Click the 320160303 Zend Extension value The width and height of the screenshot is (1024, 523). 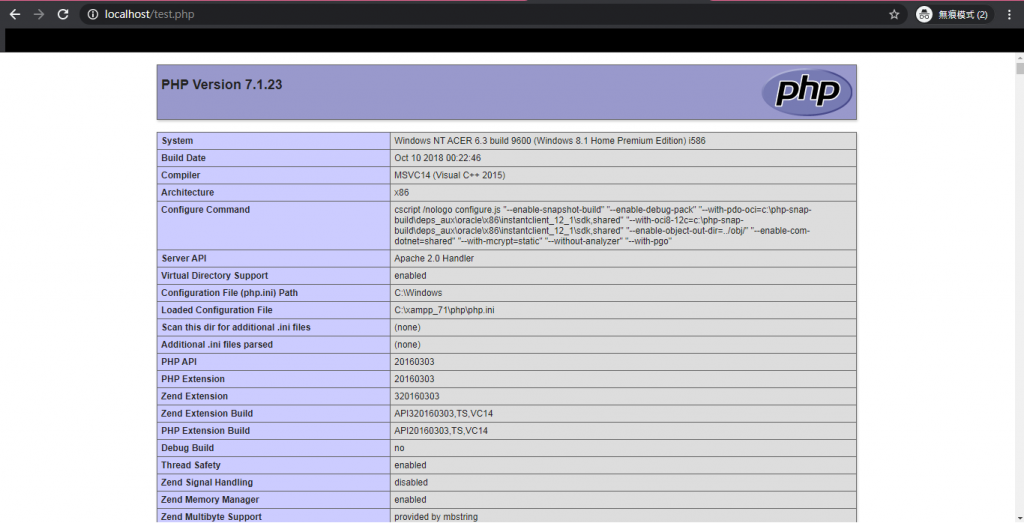(417, 396)
